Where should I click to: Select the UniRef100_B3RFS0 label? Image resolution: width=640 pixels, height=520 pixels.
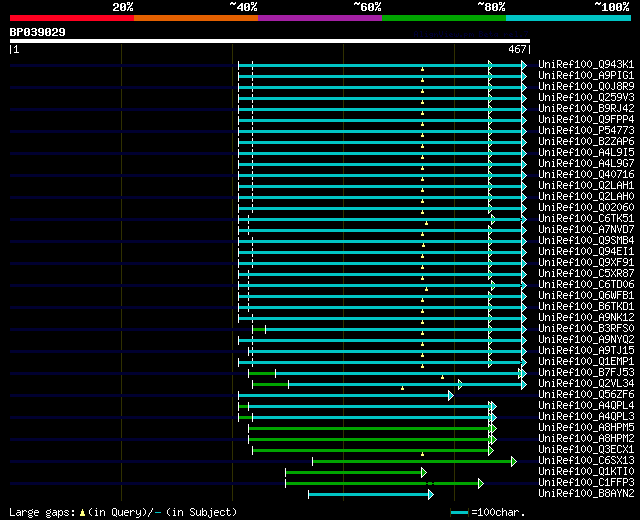click(x=586, y=329)
